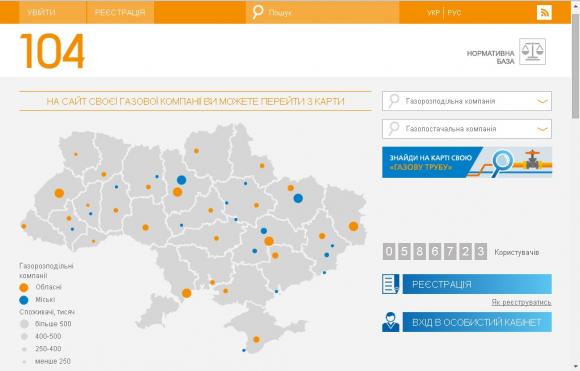Switch language to РУС
The height and width of the screenshot is (371, 580).
tap(454, 13)
